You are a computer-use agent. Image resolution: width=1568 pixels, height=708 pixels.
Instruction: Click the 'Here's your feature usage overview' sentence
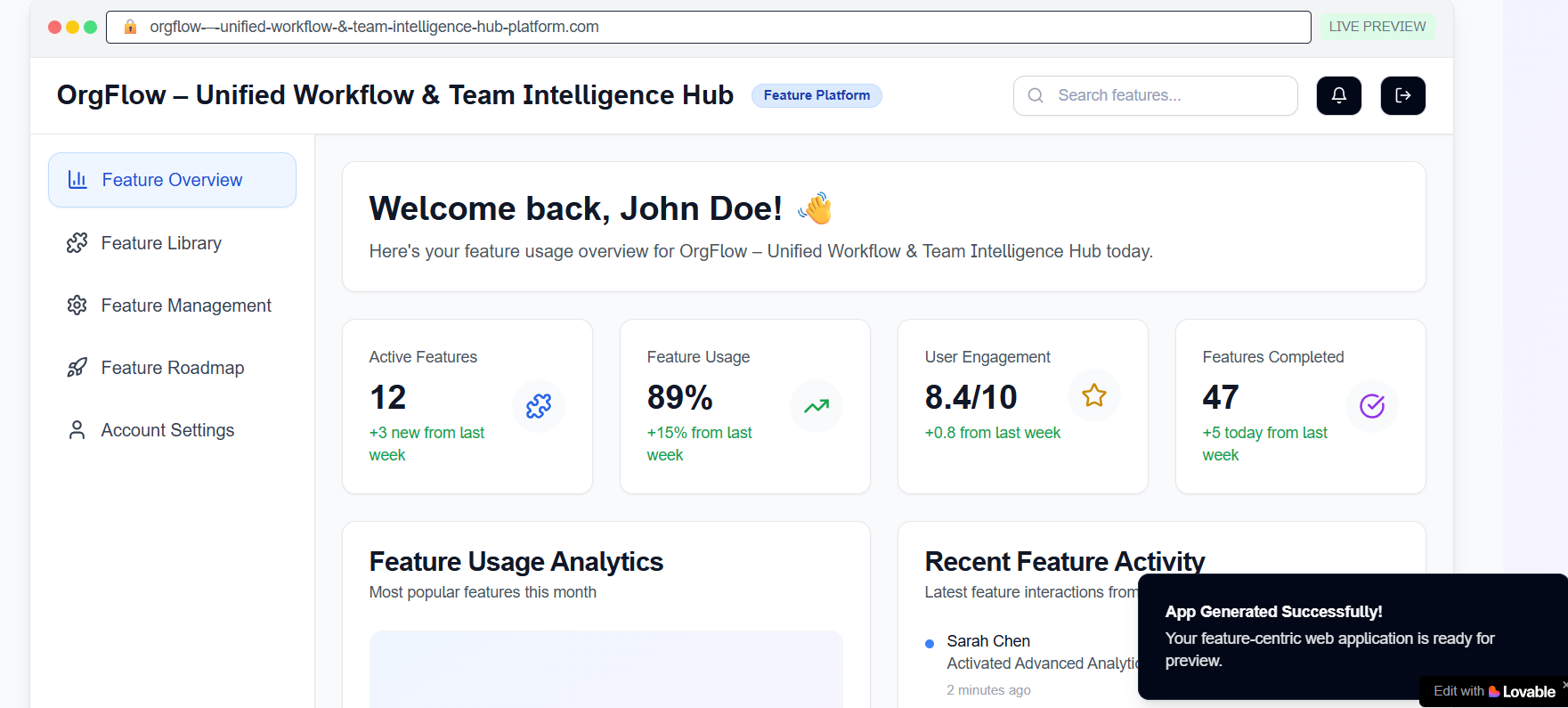pyautogui.click(x=761, y=251)
